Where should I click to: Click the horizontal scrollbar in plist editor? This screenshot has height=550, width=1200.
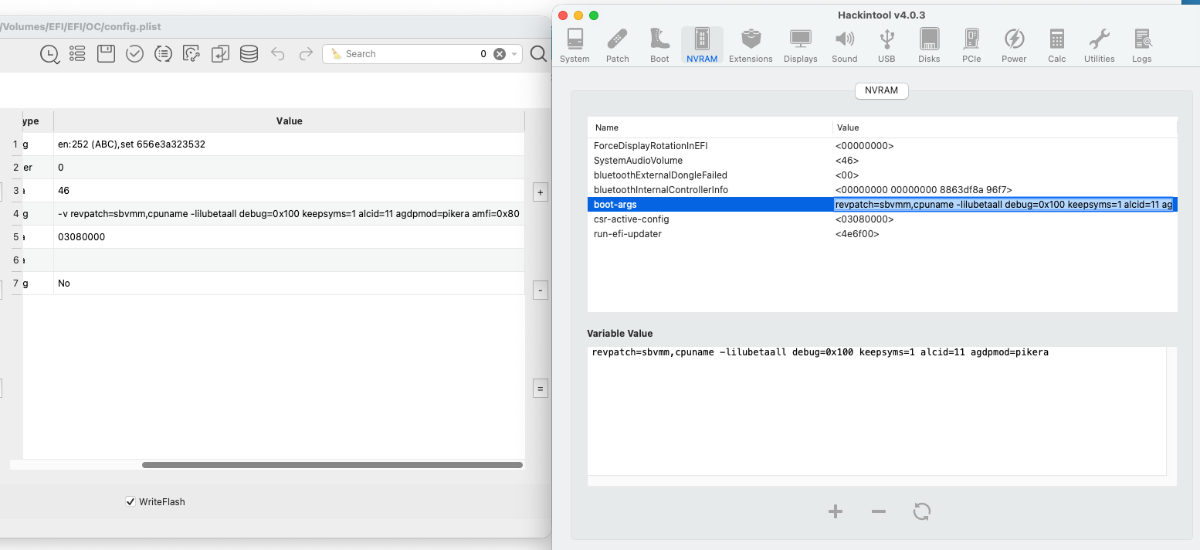[332, 465]
